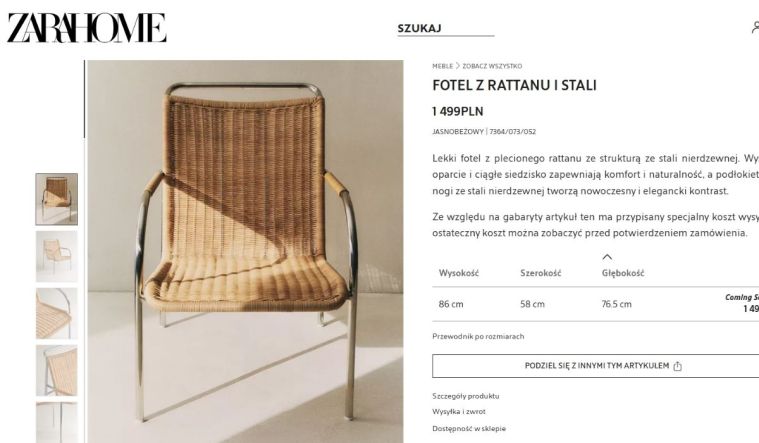Open Przewodnik po rozmiarach size guide
The width and height of the screenshot is (759, 443).
tap(478, 336)
